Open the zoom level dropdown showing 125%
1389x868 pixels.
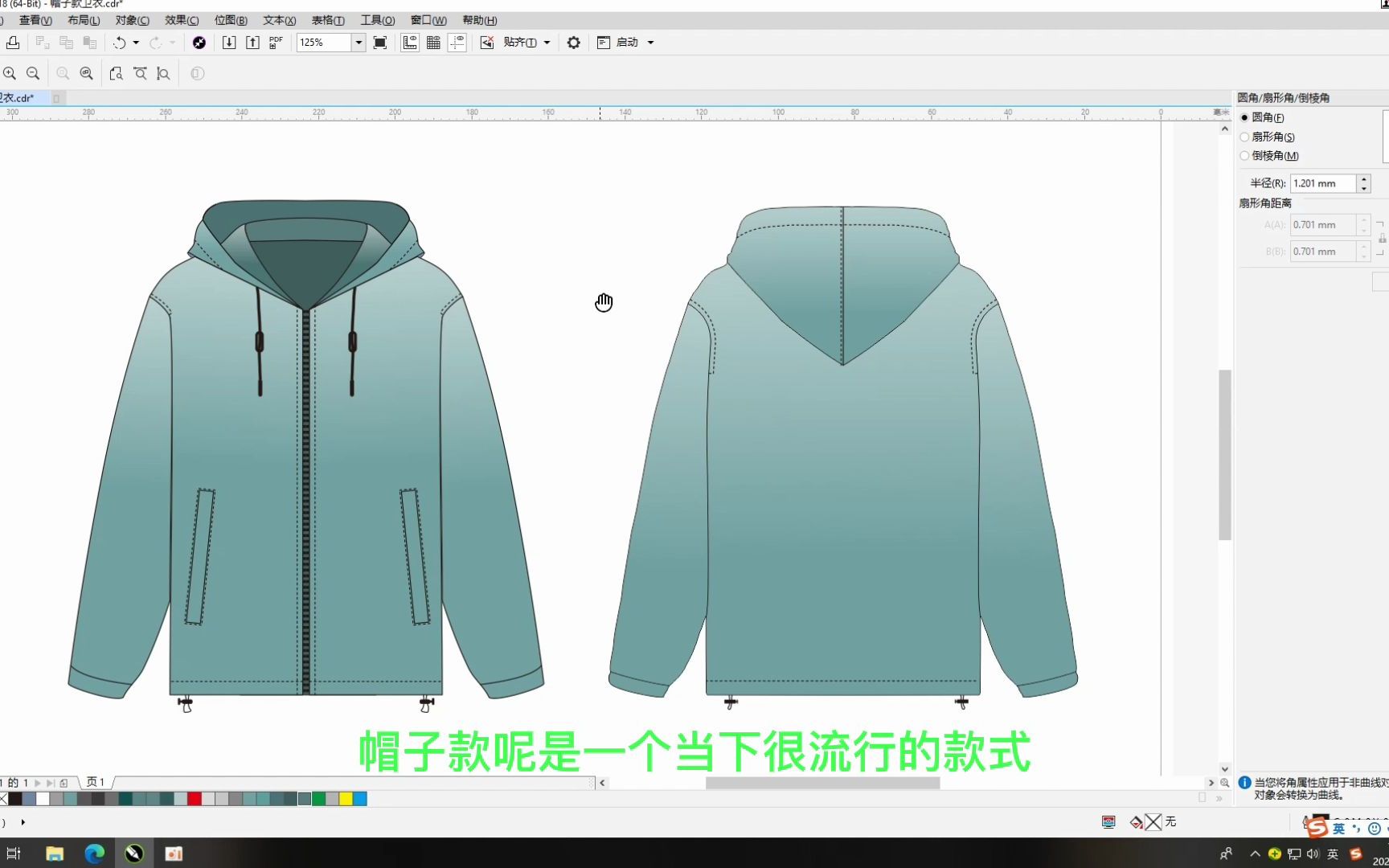click(x=357, y=42)
